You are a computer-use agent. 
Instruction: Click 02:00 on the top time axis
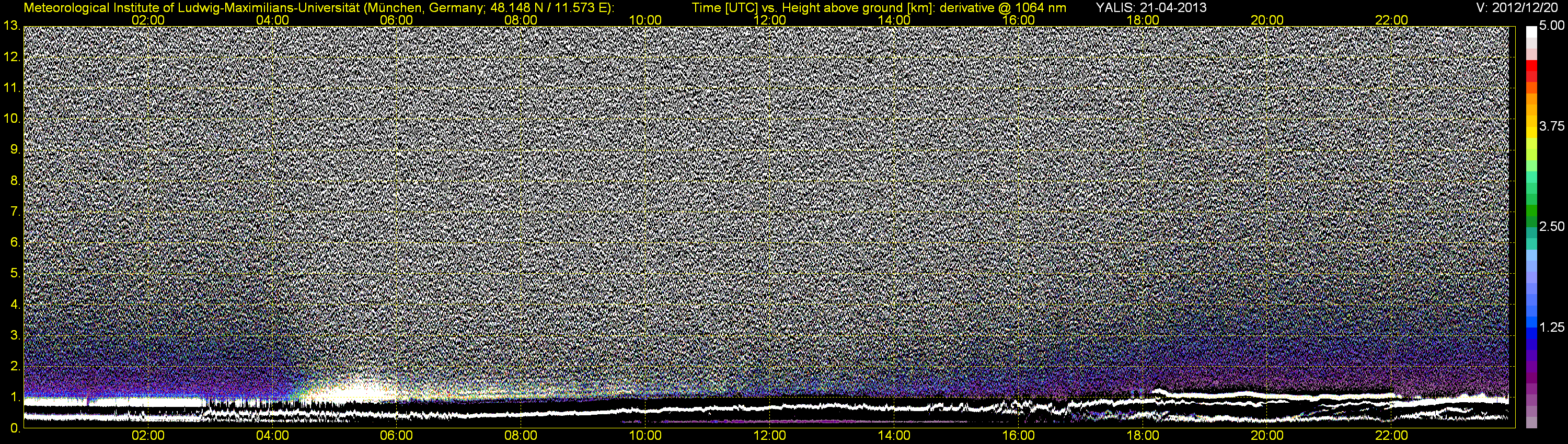coord(148,20)
